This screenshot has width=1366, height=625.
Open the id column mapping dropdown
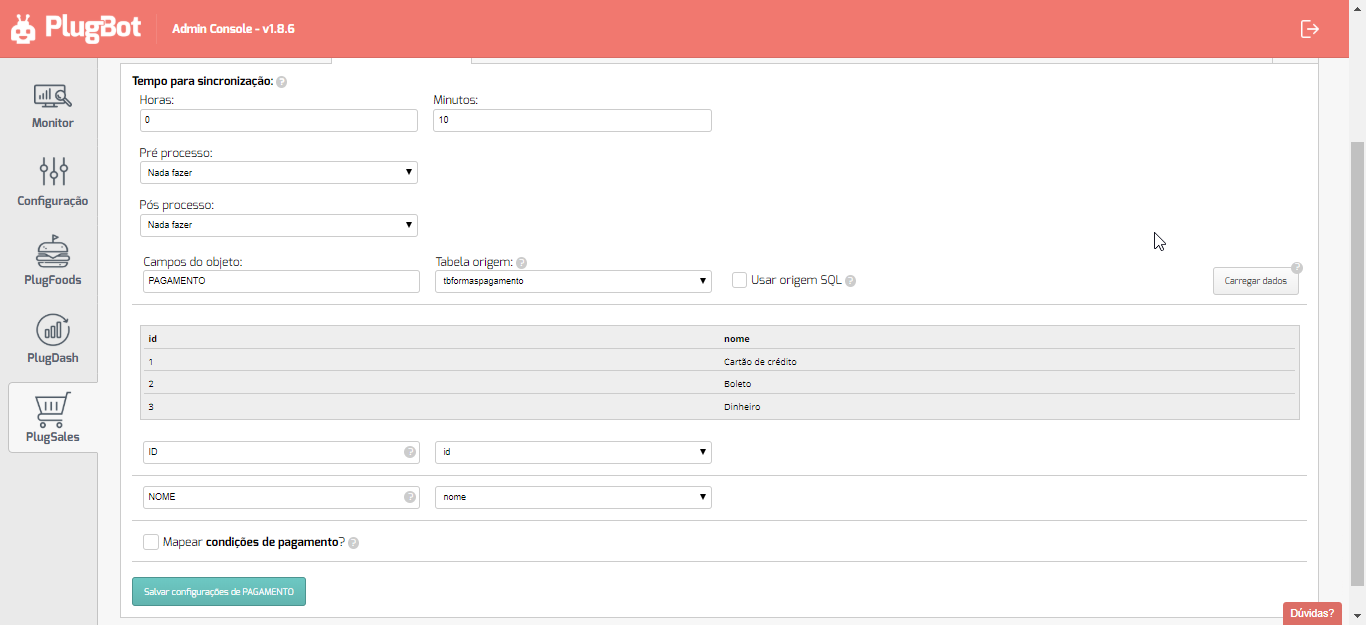click(x=573, y=452)
